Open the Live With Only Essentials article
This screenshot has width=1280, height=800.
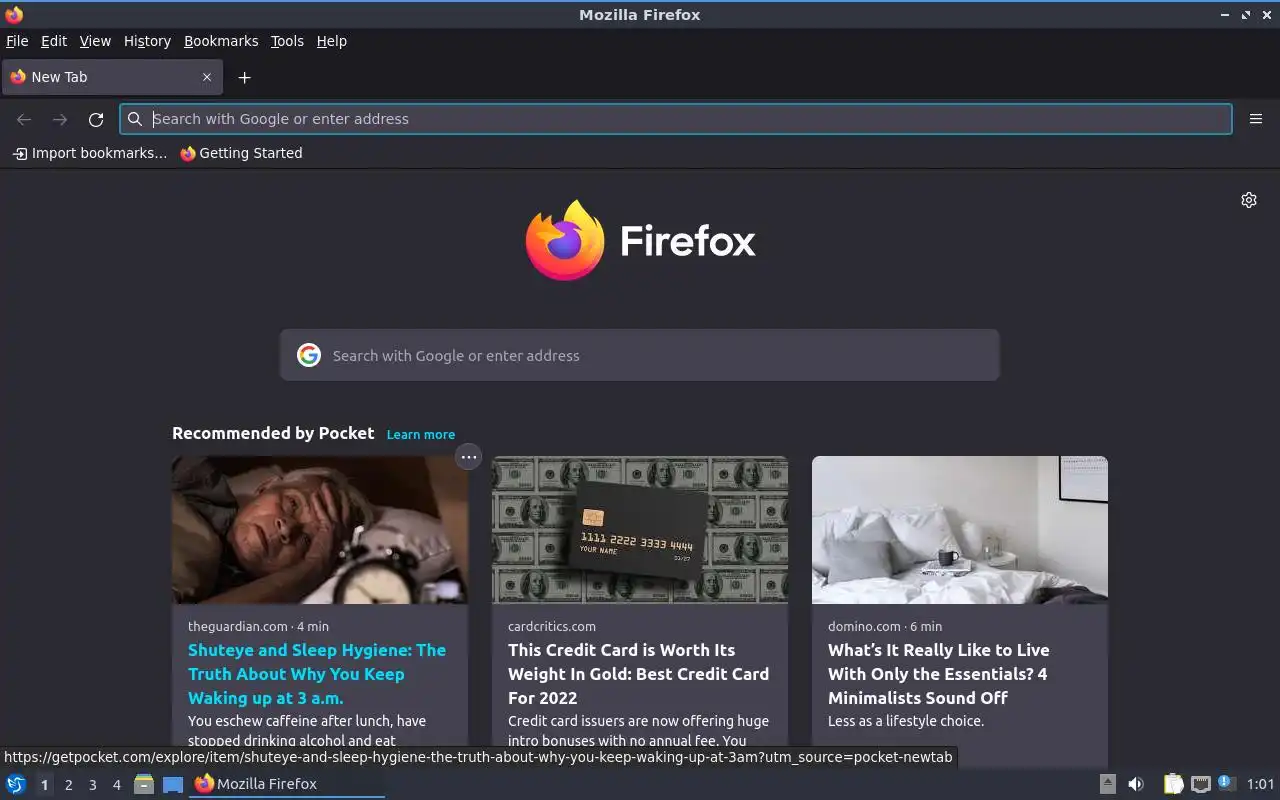pyautogui.click(x=939, y=674)
